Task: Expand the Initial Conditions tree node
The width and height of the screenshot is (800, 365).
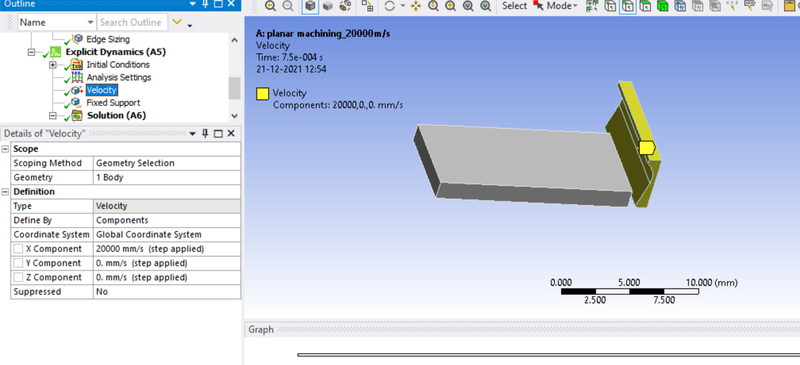Action: click(53, 65)
